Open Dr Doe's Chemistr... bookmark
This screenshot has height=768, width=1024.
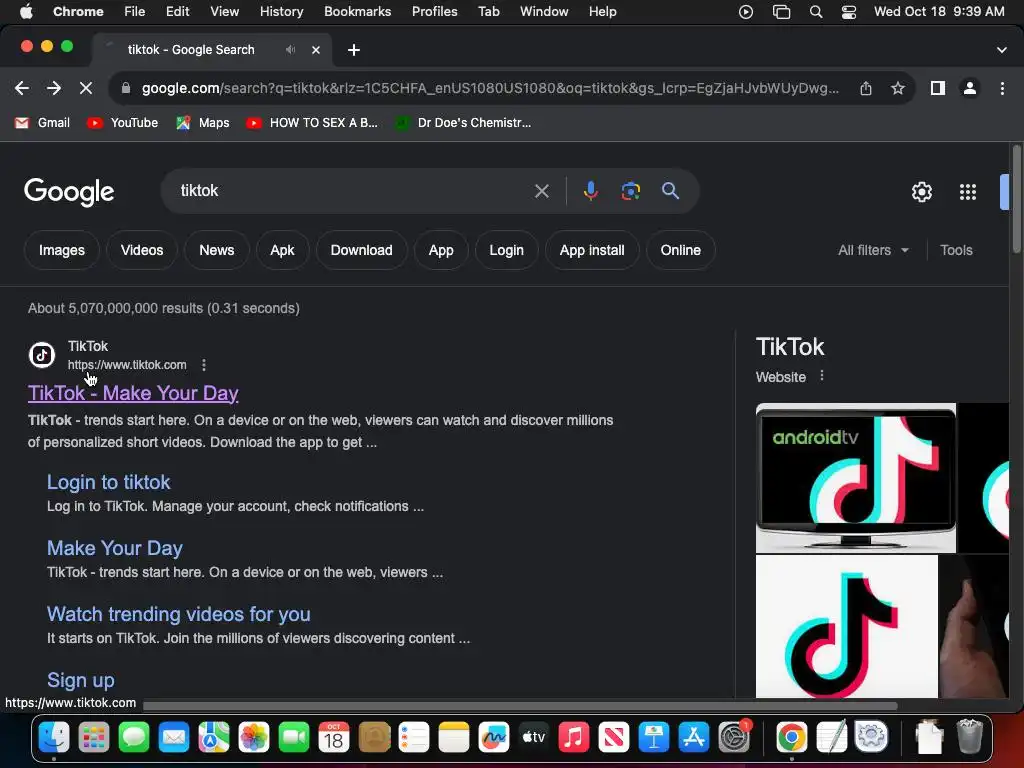pos(463,123)
